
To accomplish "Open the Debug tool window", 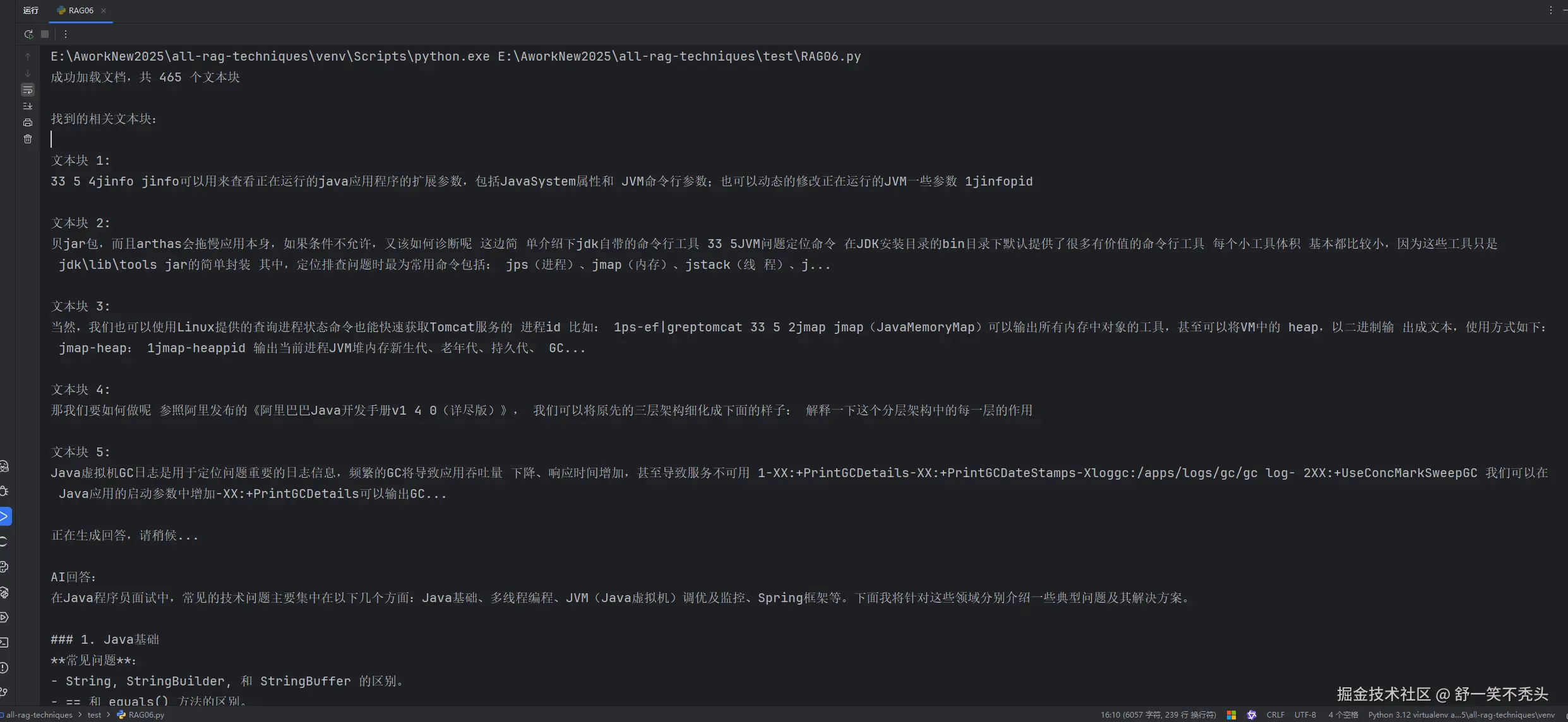I will (x=4, y=491).
